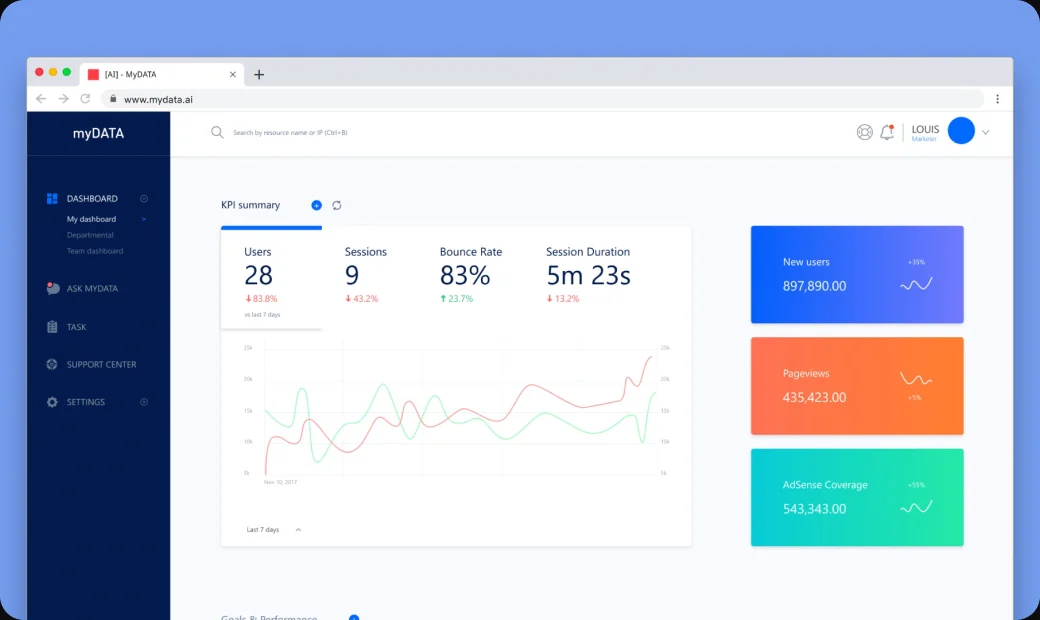Click the browser back arrow

(x=41, y=99)
